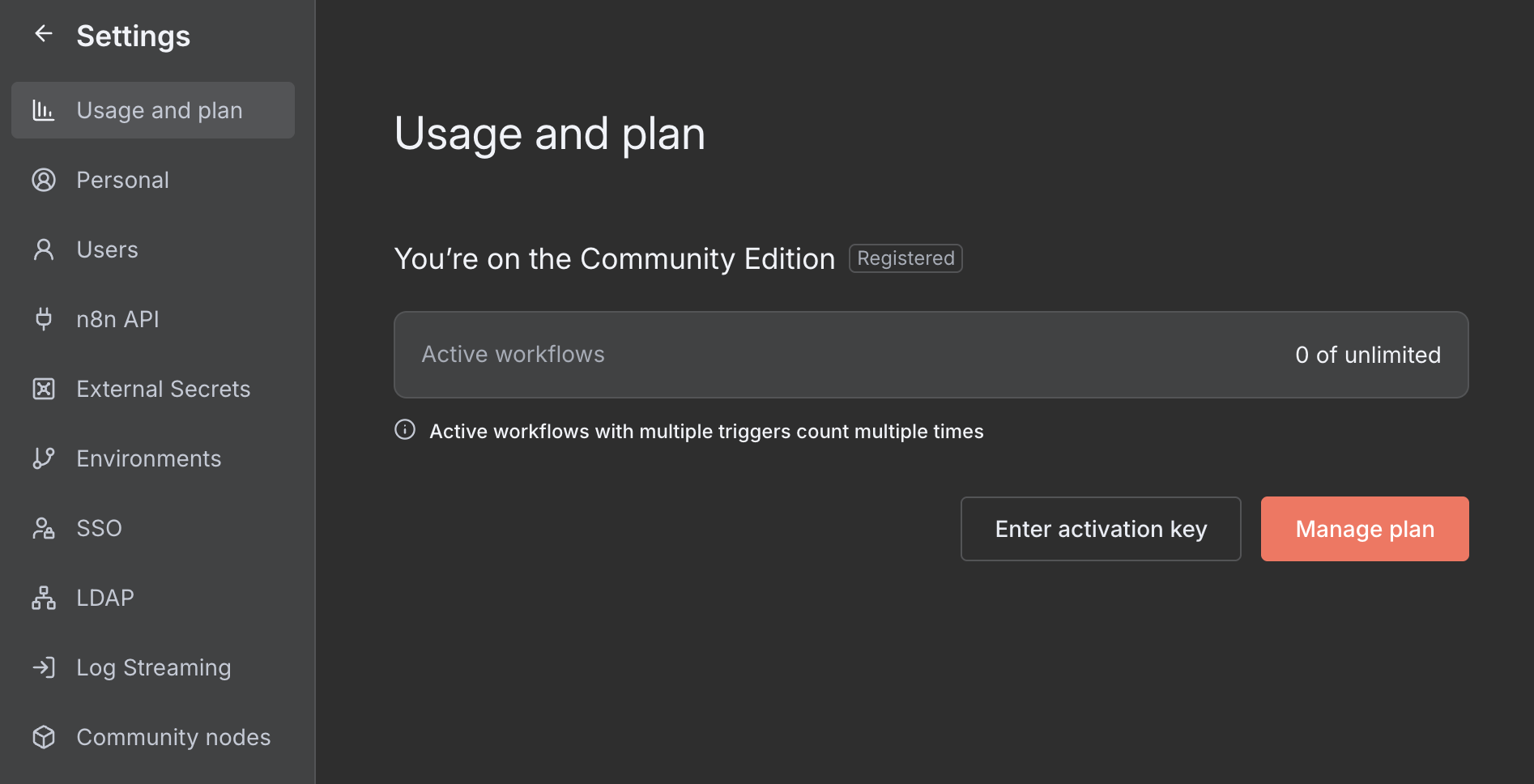Viewport: 1534px width, 784px height.
Task: Select the Usage and plan label in sidebar
Action: [160, 110]
